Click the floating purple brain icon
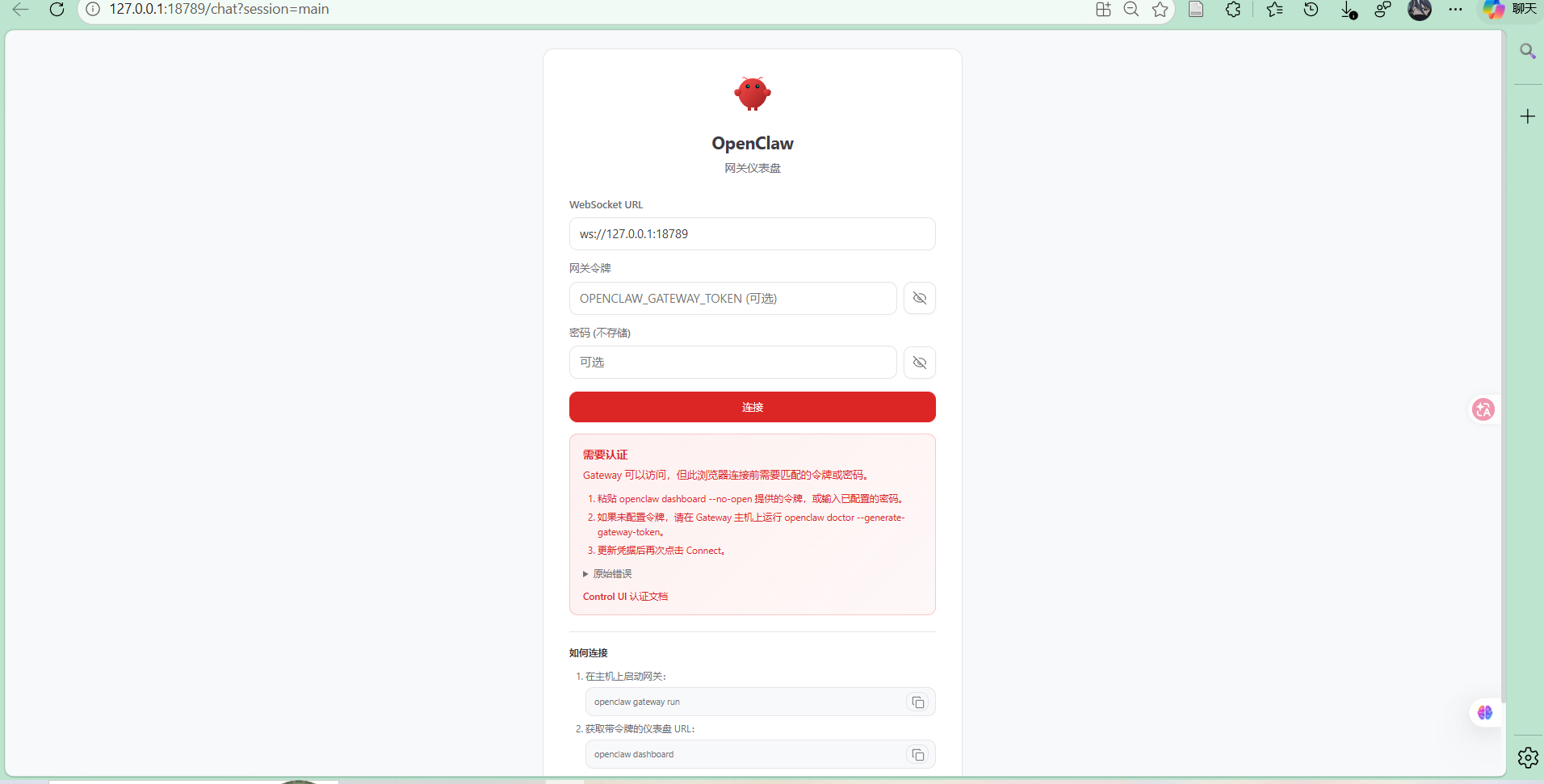The height and width of the screenshot is (784, 1544). (1485, 712)
